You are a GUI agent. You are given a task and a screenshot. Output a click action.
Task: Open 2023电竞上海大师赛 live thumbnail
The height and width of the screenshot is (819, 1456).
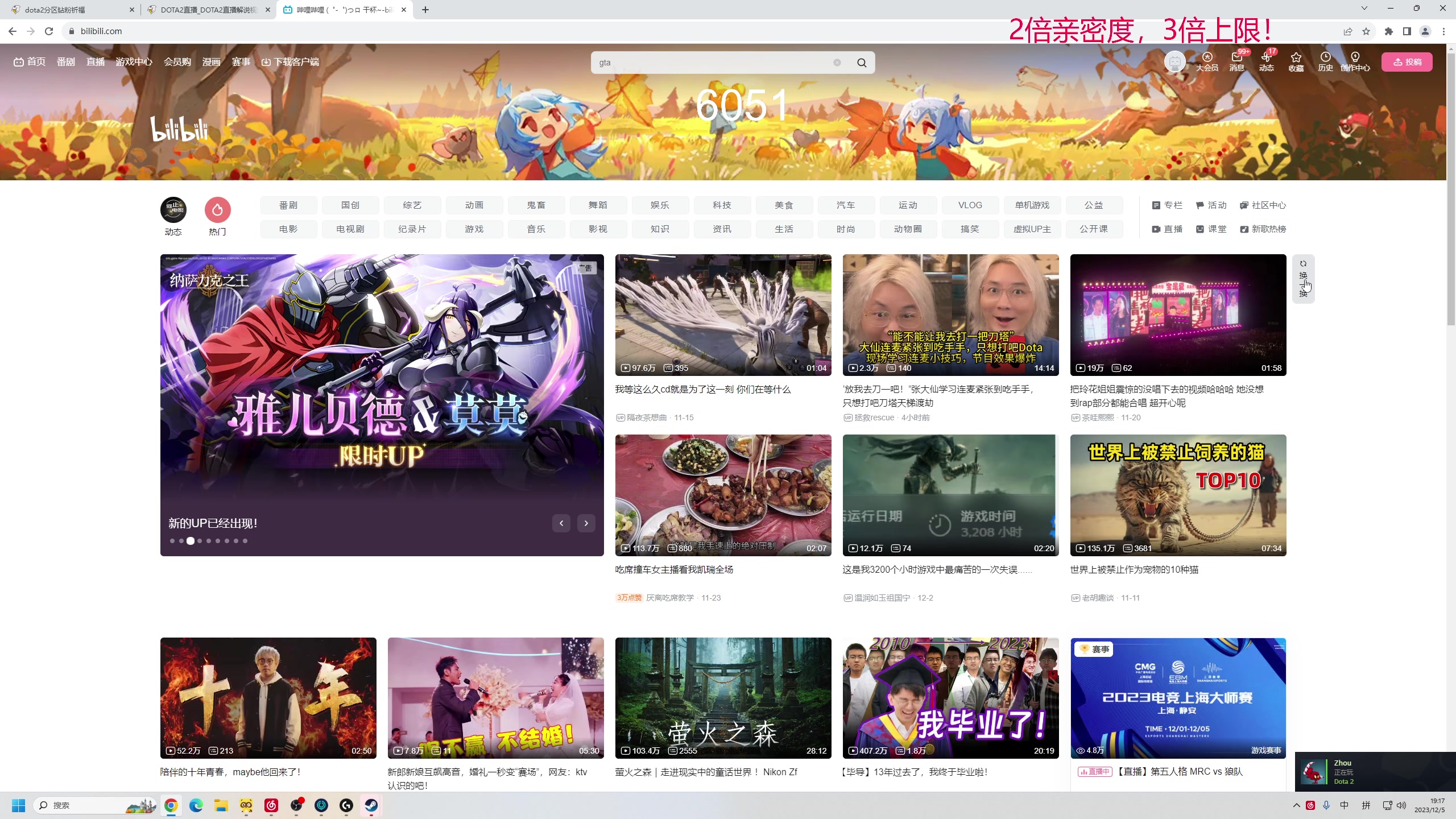[1178, 698]
